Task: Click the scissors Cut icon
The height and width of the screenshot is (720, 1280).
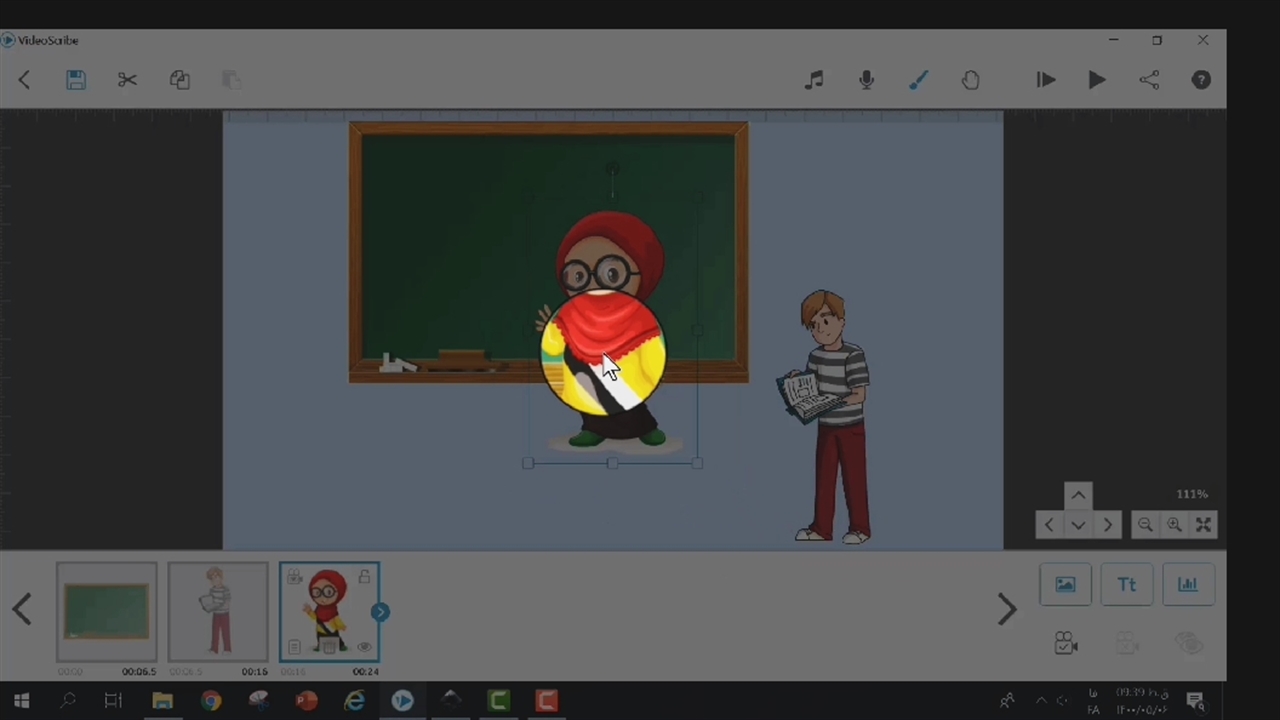Action: [x=127, y=80]
